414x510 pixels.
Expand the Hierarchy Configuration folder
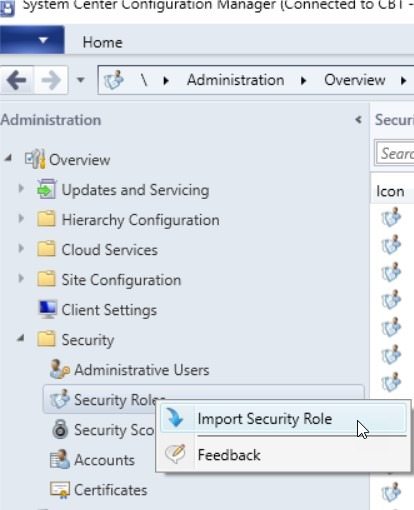coord(21,219)
